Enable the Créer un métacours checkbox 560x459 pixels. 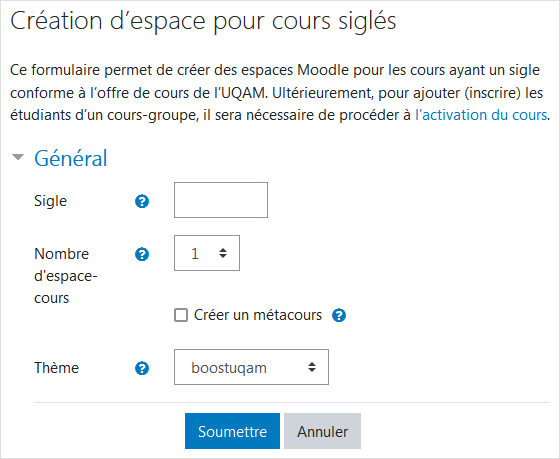coord(181,315)
